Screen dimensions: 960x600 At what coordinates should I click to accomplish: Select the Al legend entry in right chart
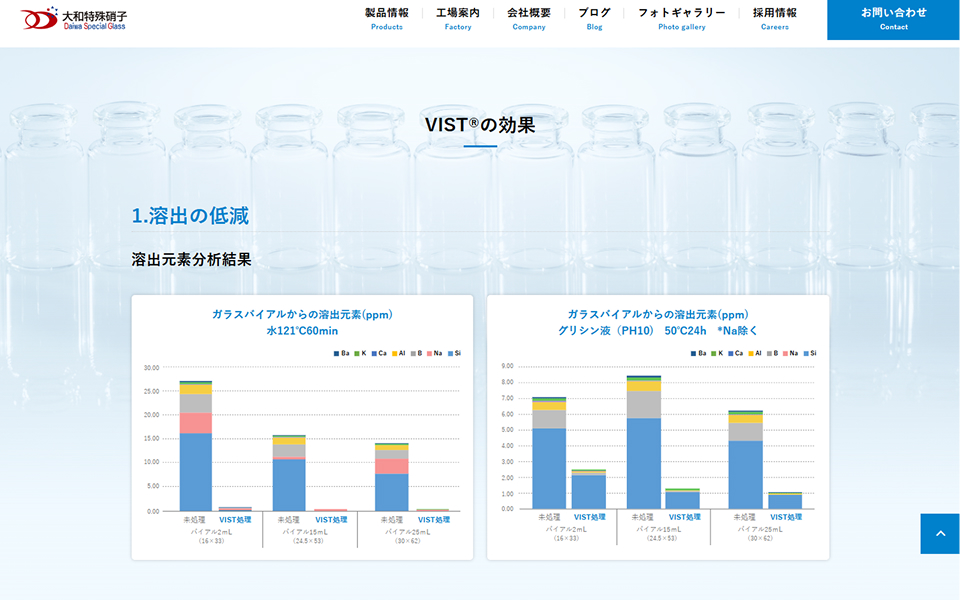(754, 353)
